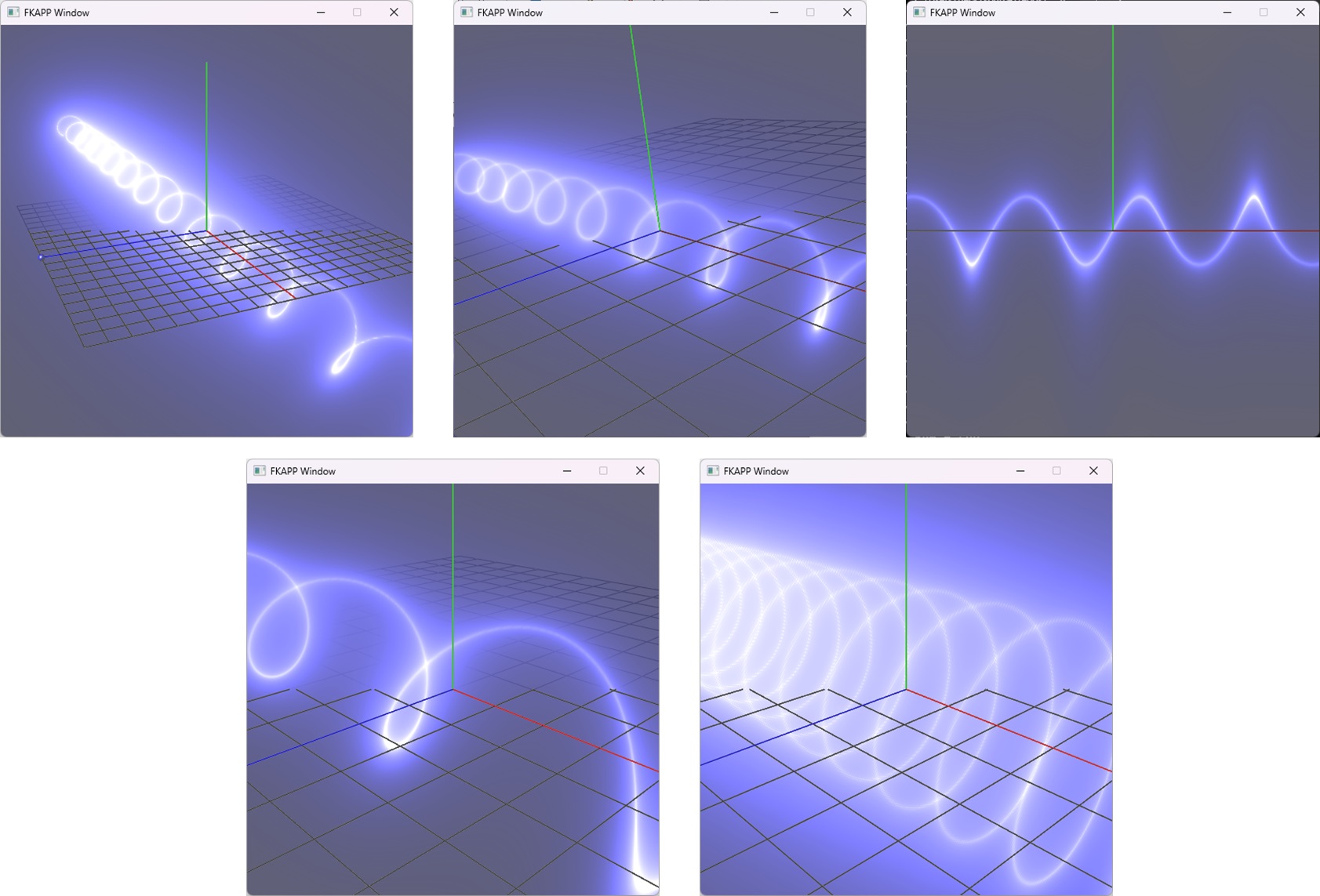The width and height of the screenshot is (1320, 896).
Task: Click the app icon of top-left FKAPP Window
Action: pos(13,13)
